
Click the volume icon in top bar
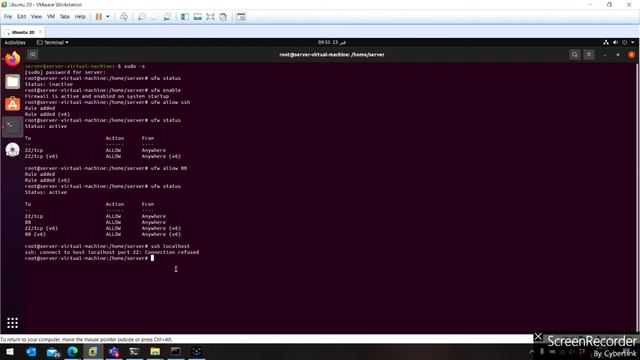[x=615, y=42]
